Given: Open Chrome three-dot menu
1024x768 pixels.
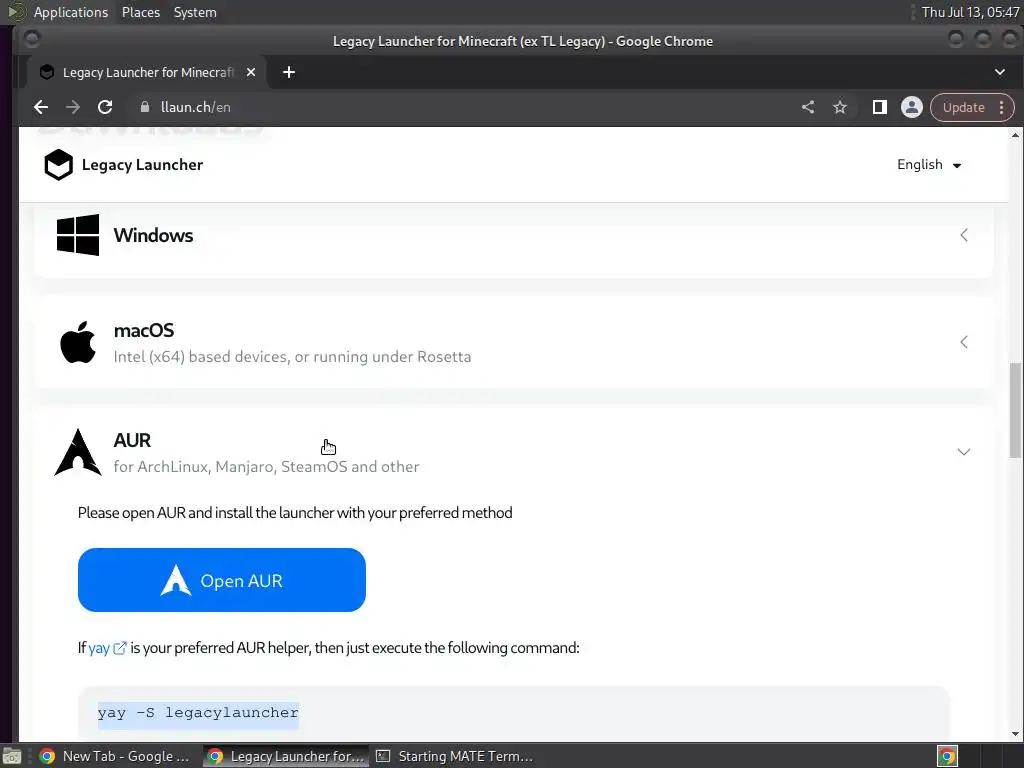Looking at the screenshot, I should pyautogui.click(x=1002, y=108).
